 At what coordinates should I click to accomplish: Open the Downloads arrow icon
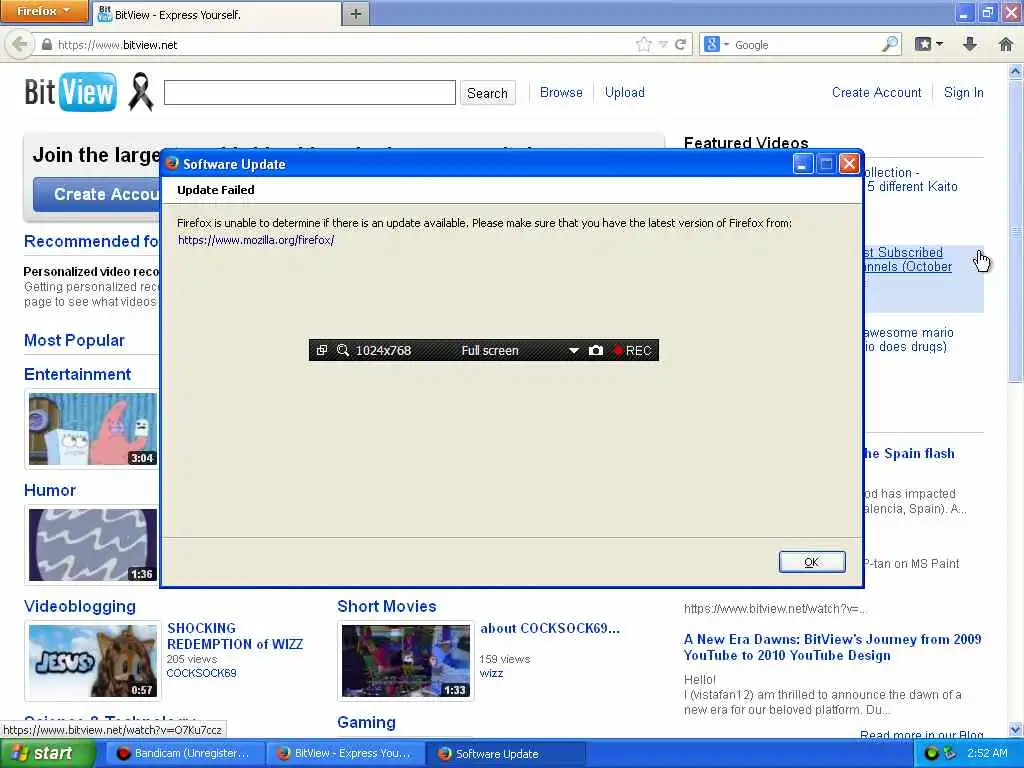point(970,44)
